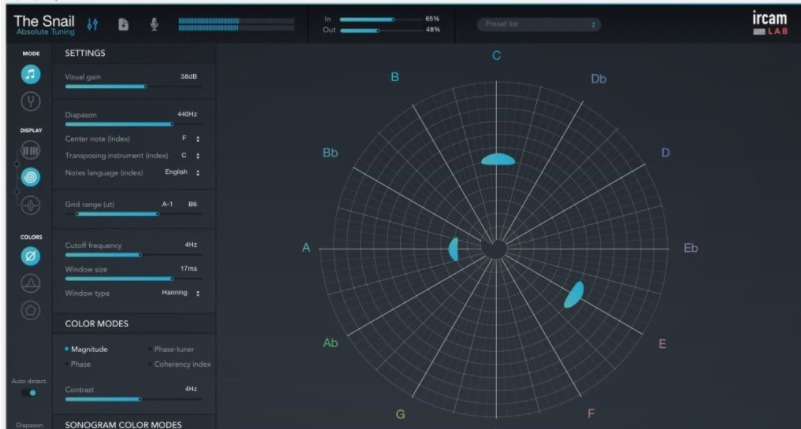Viewport: 801px width, 429px height.
Task: Select the Phase-tuner color mode option
Action: click(172, 349)
